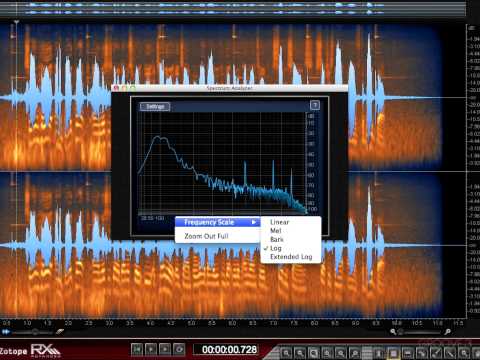Click the waveform/spectrogram balance slider handle
The height and width of the screenshot is (360, 480).
click(35, 332)
